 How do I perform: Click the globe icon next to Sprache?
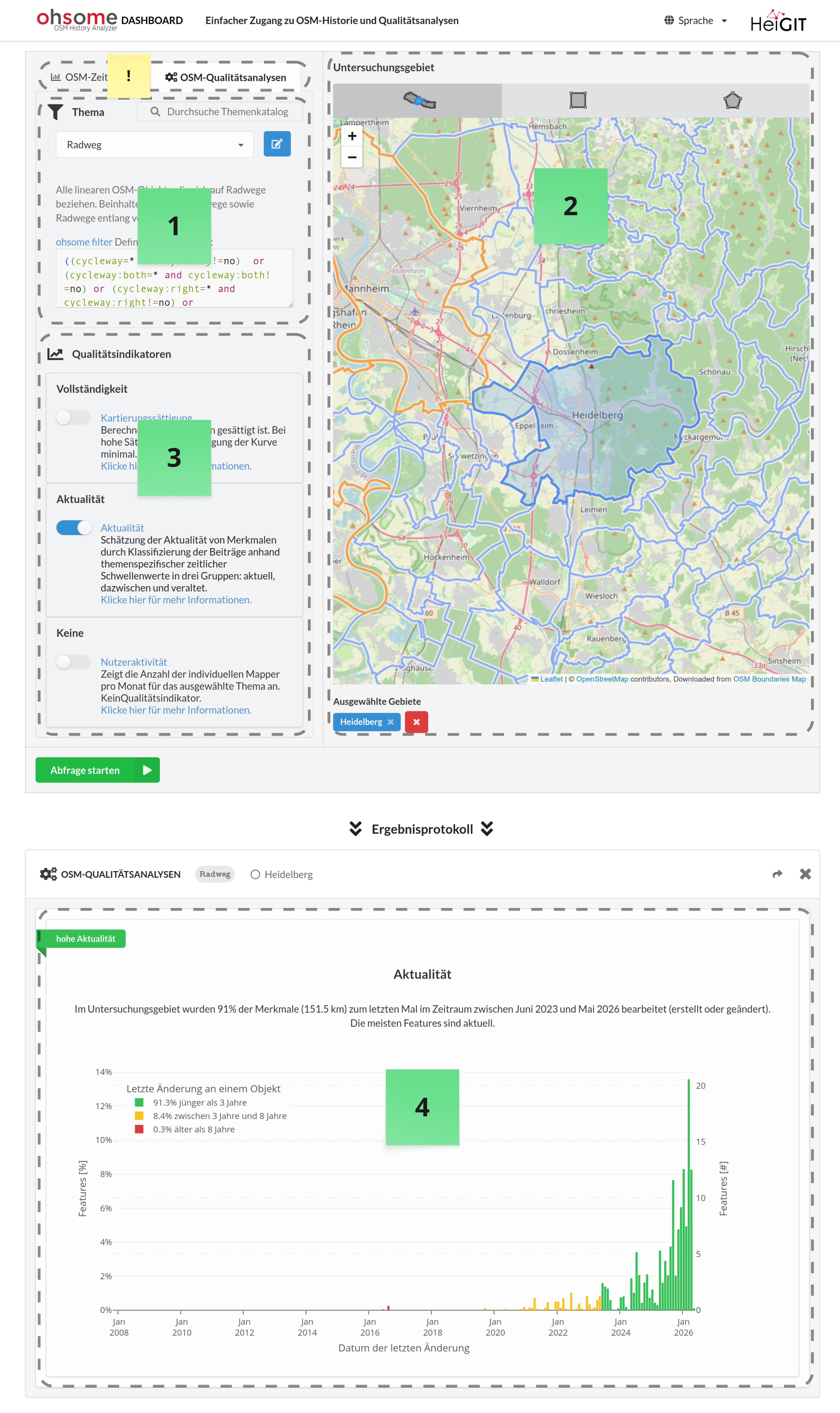click(669, 20)
